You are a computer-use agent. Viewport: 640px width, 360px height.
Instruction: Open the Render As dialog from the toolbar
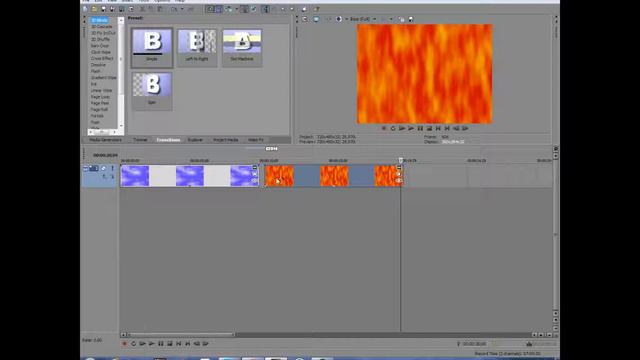click(121, 9)
